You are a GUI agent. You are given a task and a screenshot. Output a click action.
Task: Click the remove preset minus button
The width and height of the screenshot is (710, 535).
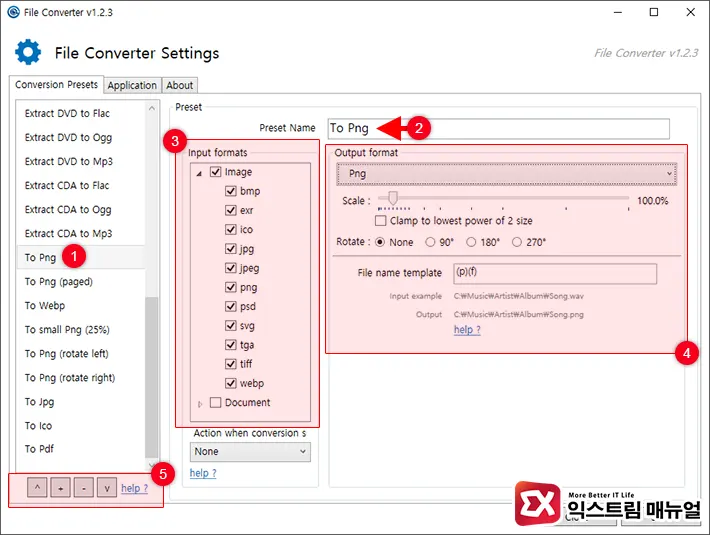[x=83, y=489]
